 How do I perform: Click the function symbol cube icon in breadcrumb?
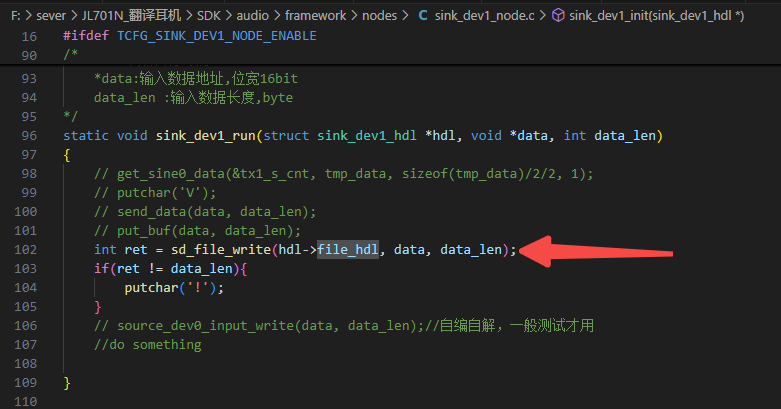coord(558,16)
